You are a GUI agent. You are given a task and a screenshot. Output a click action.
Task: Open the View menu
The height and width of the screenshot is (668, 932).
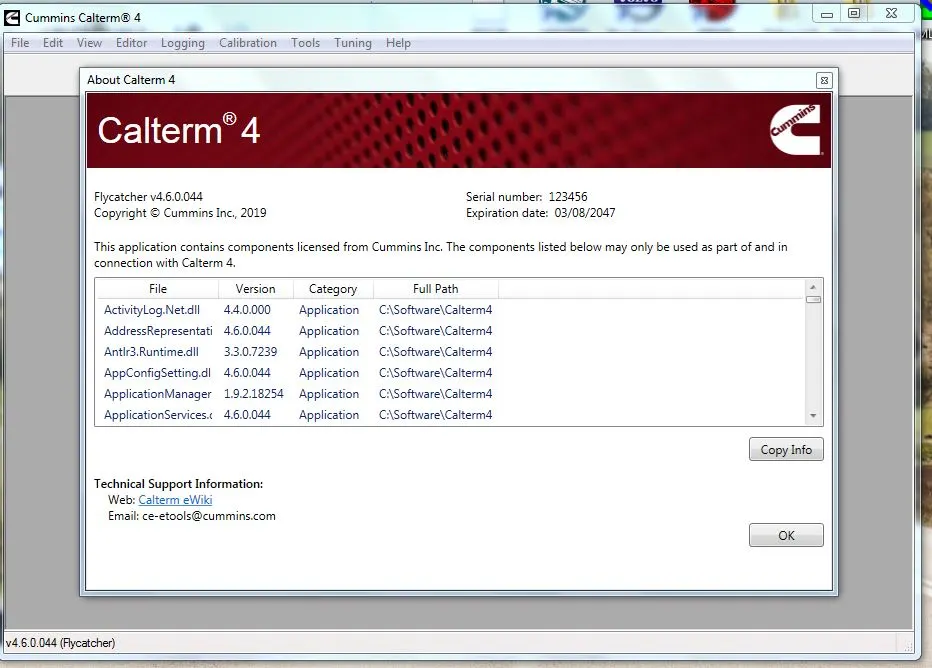89,43
